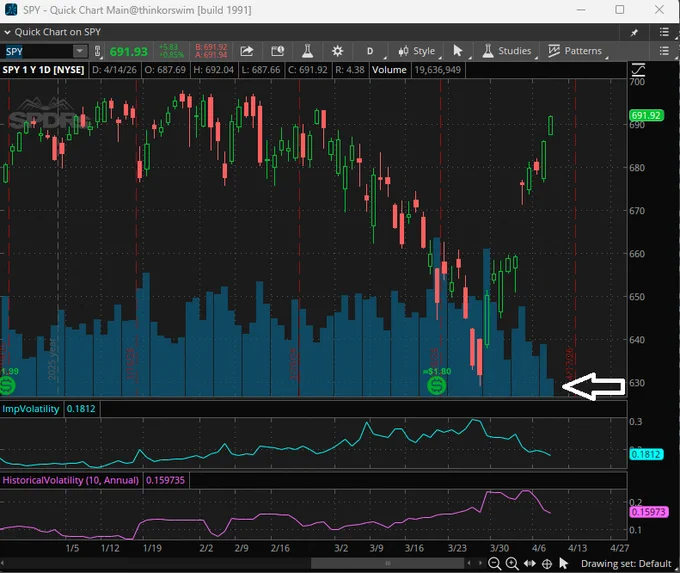680x573 pixels.
Task: Click the scrollbar left arrow near zoom icons
Action: click(469, 563)
